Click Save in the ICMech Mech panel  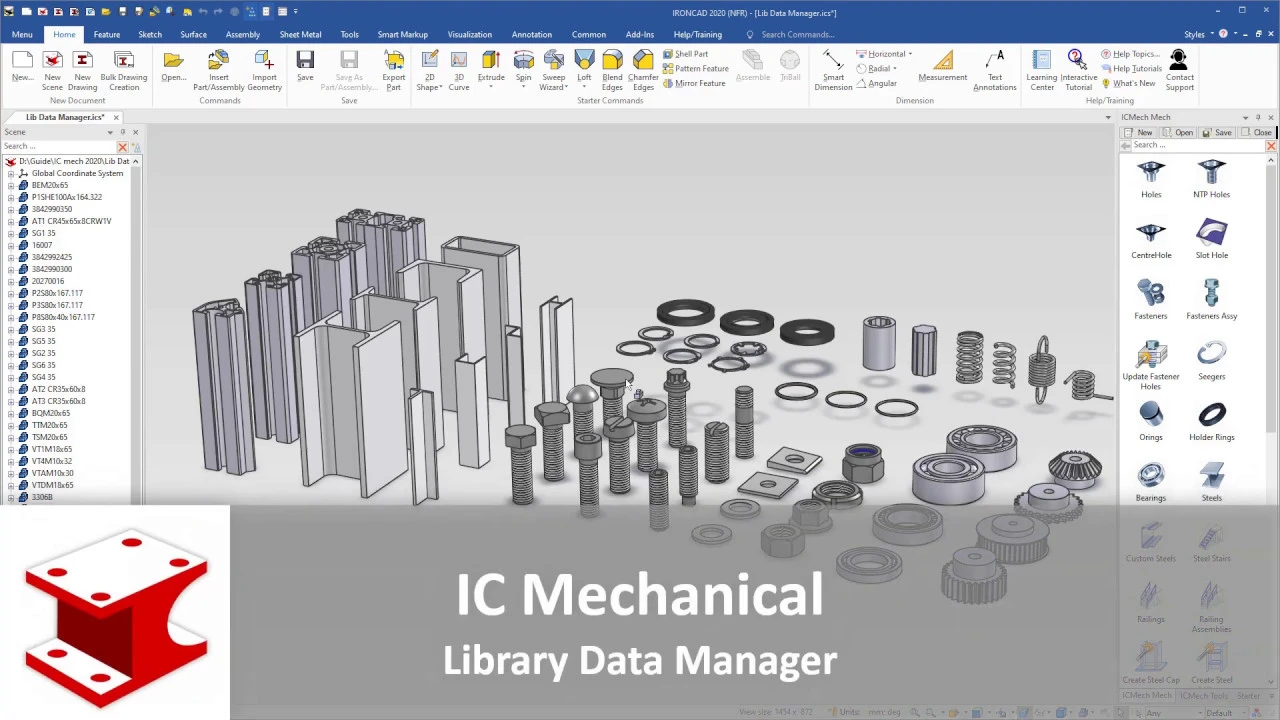[x=1217, y=133]
